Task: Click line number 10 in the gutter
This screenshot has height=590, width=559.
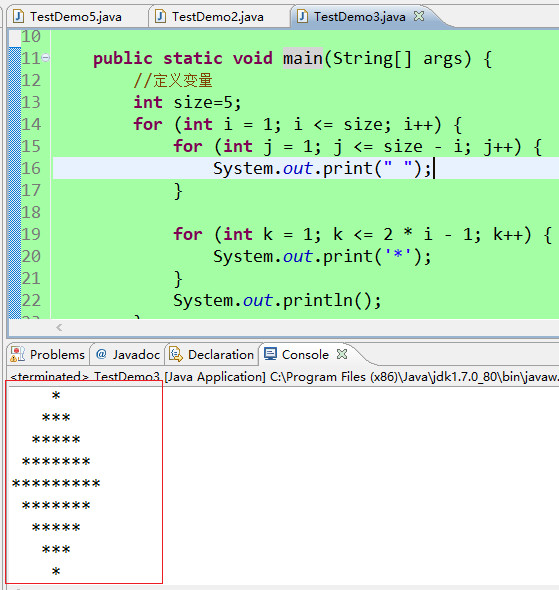Action: 31,36
